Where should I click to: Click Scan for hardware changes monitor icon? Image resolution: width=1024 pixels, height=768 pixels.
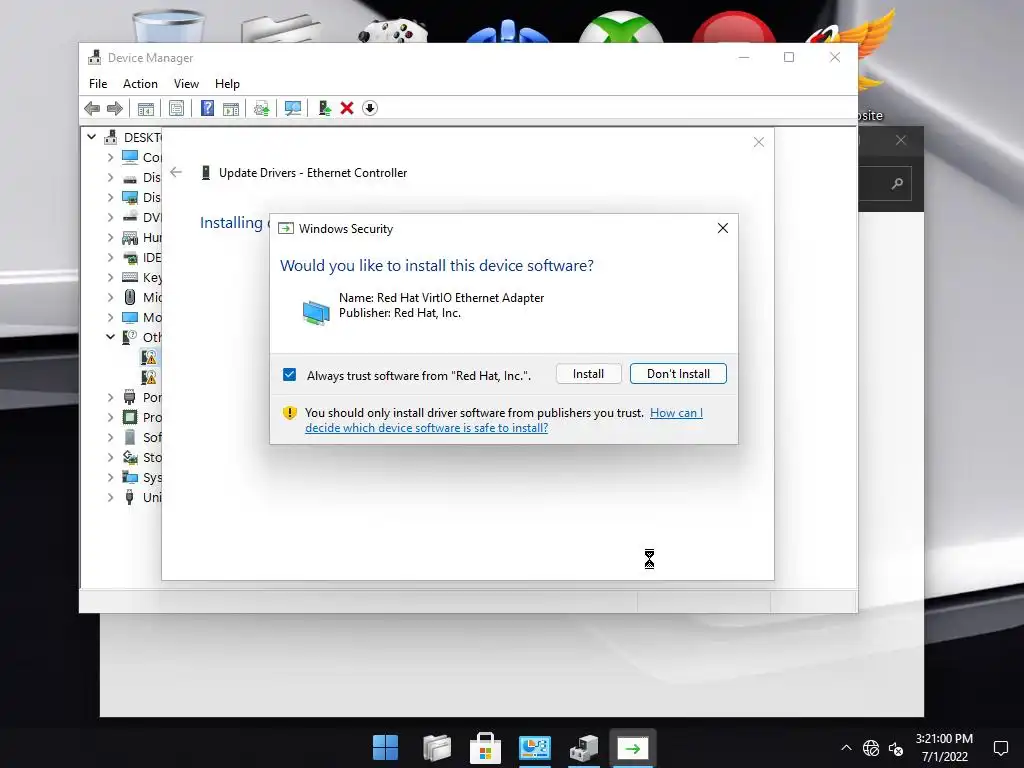[293, 108]
